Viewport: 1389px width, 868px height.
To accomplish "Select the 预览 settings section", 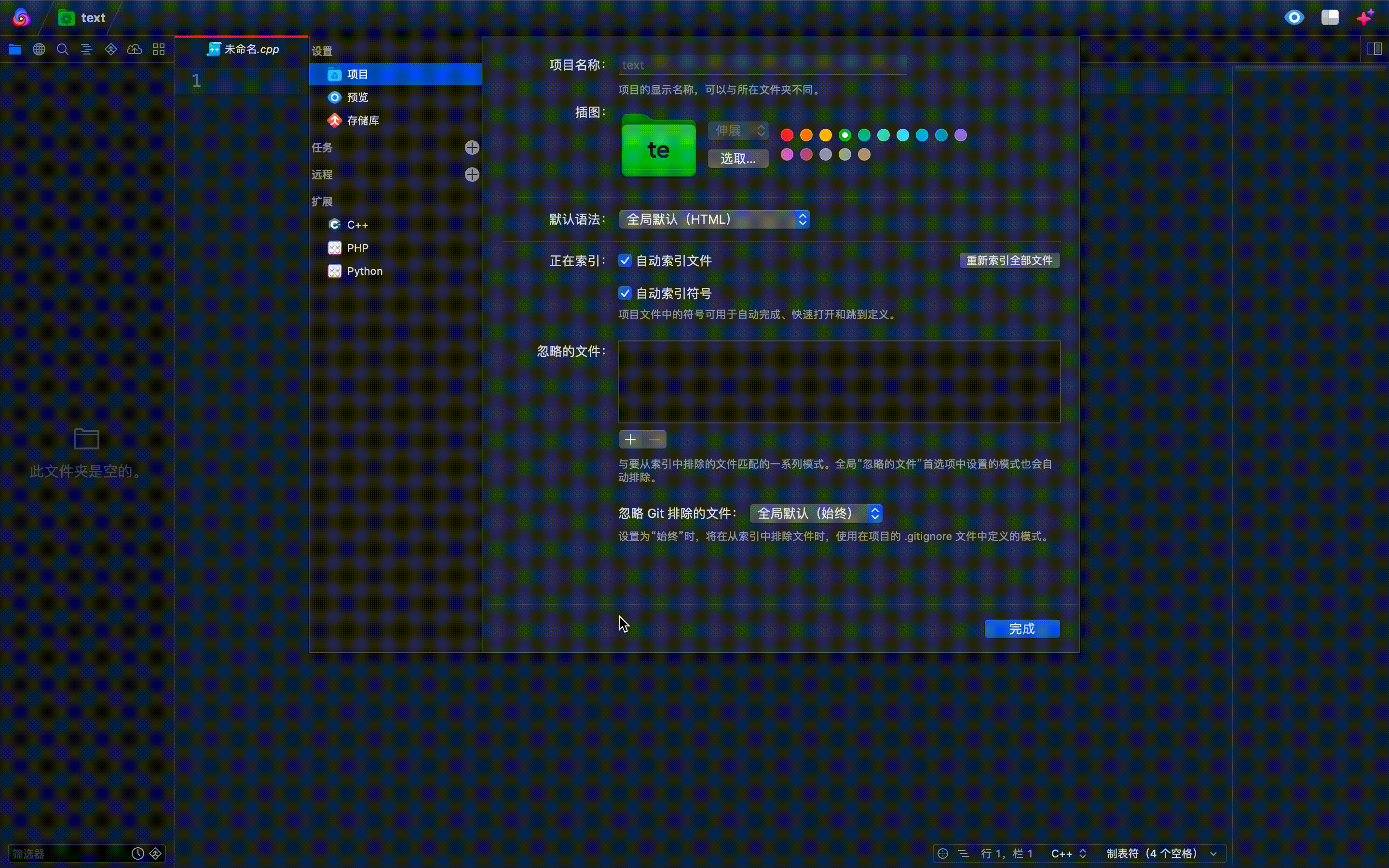I will (357, 97).
